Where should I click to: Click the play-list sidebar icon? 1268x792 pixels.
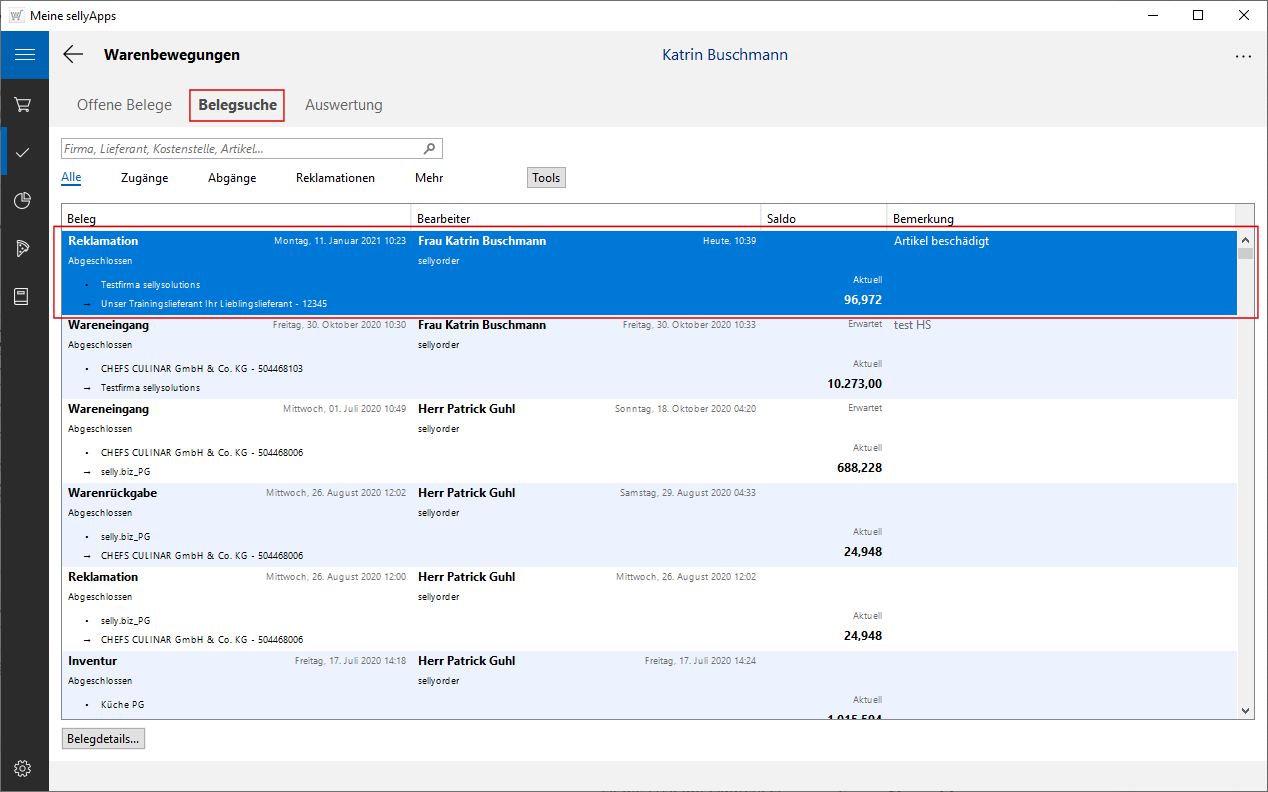[23, 249]
